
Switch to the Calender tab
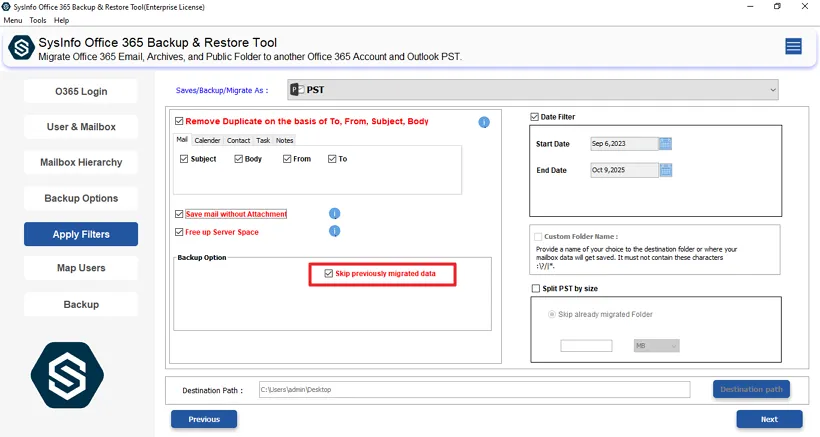[207, 140]
